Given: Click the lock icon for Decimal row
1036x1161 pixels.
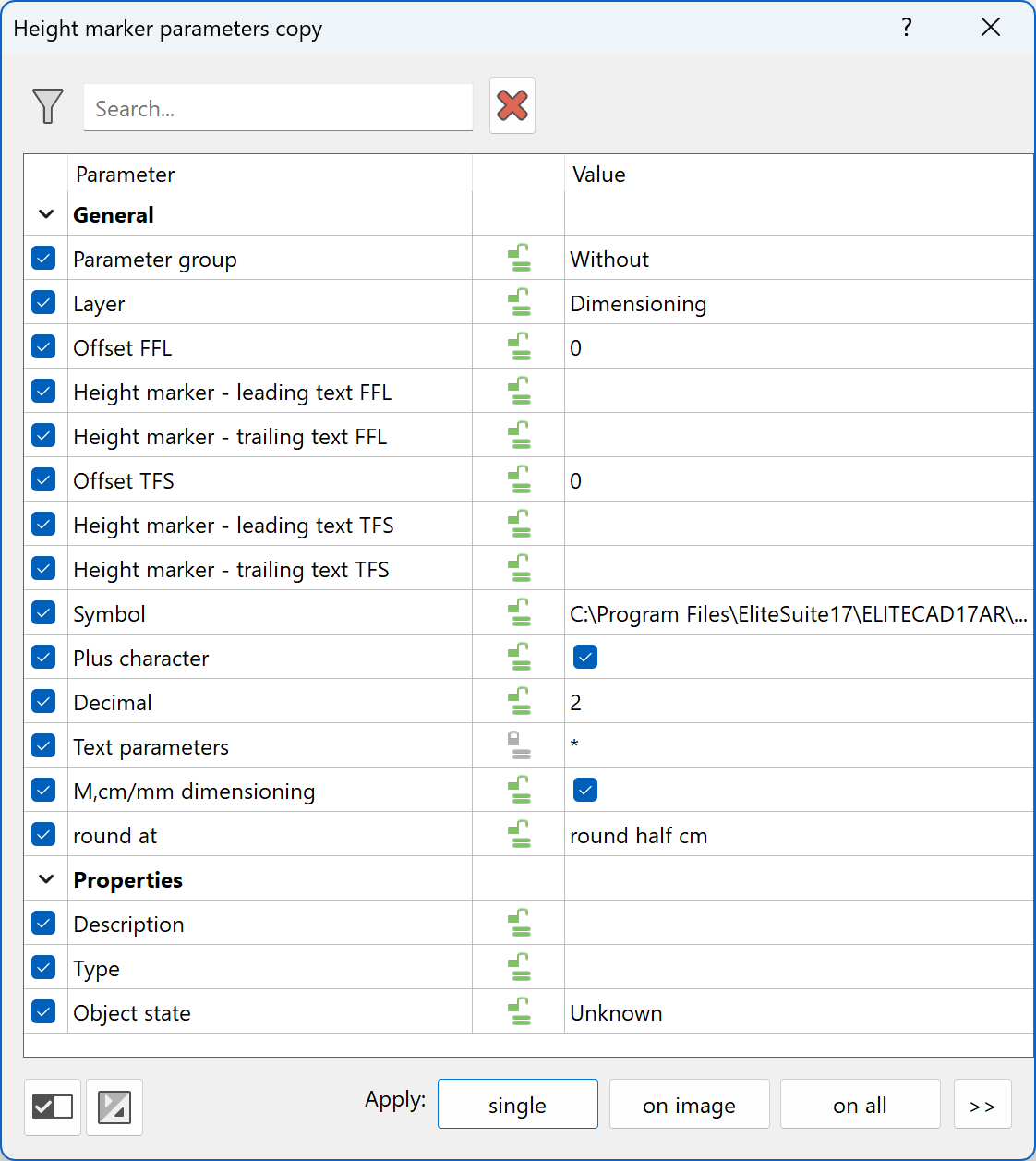Looking at the screenshot, I should click(x=520, y=702).
